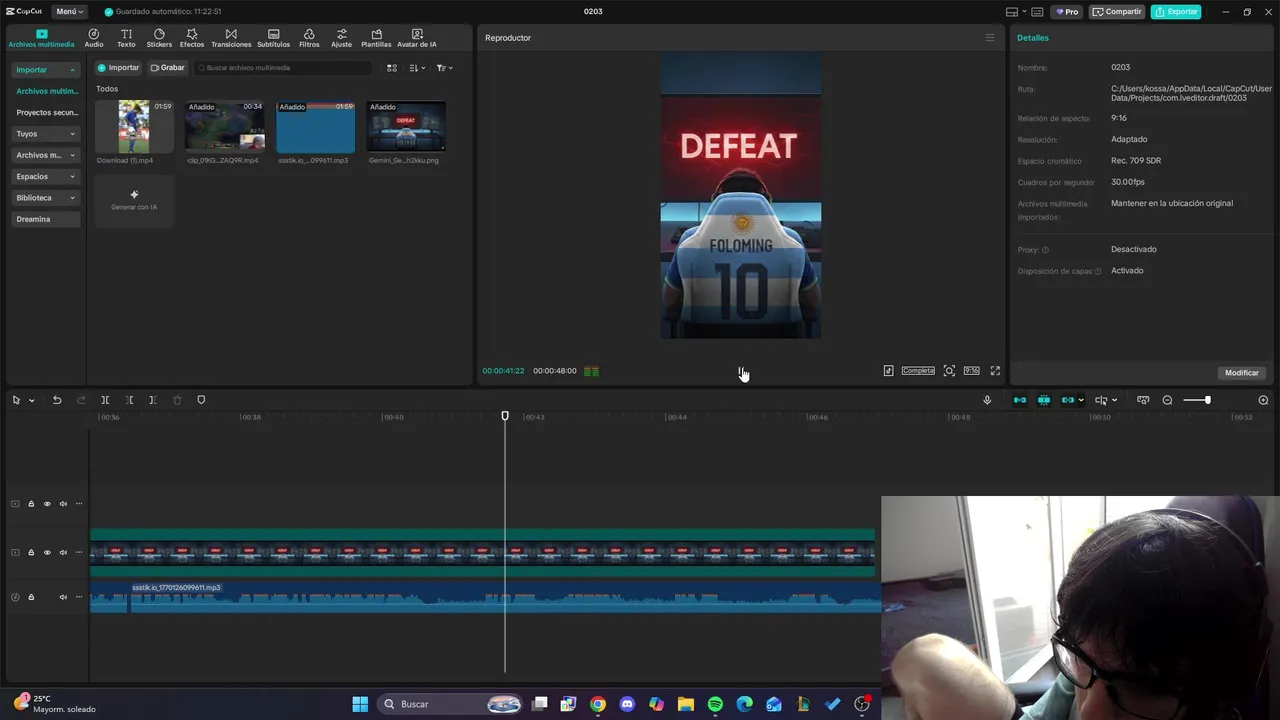The width and height of the screenshot is (1280, 720).
Task: Click the Pro button
Action: pos(1067,12)
